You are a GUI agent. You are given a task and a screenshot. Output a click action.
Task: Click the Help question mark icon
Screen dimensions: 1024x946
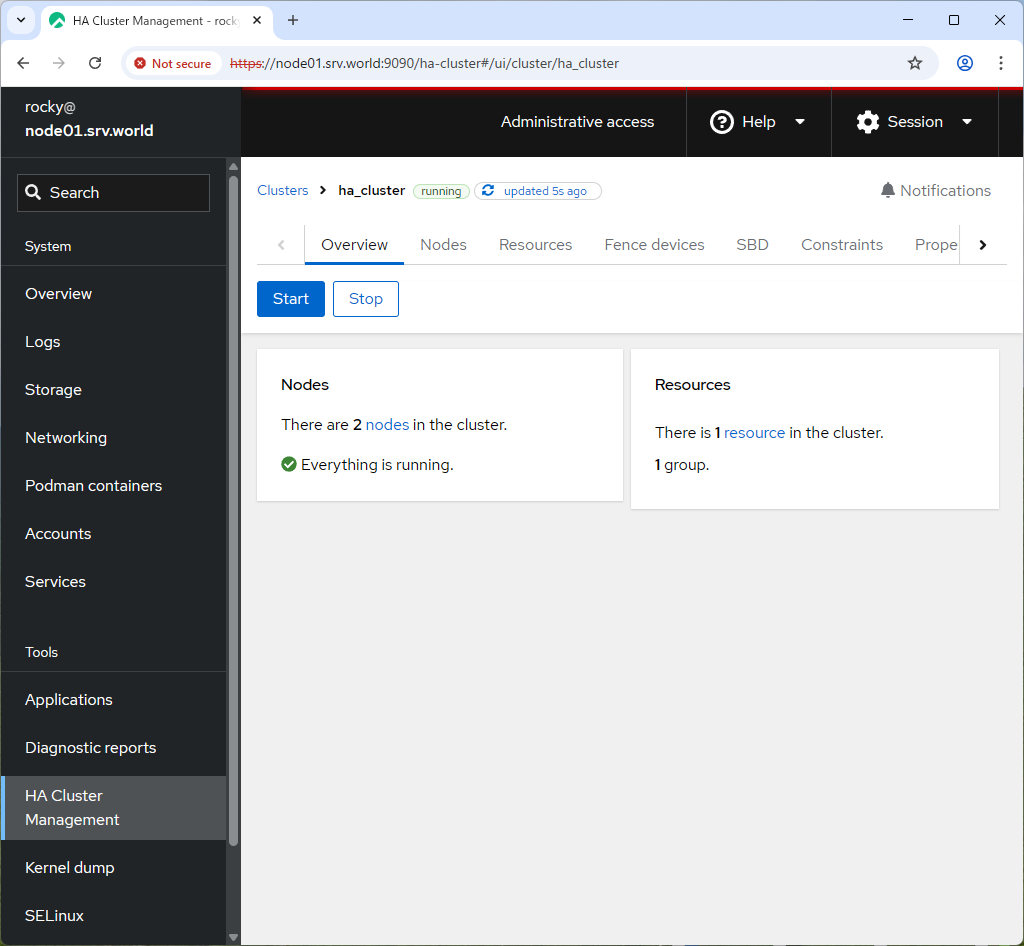click(721, 122)
